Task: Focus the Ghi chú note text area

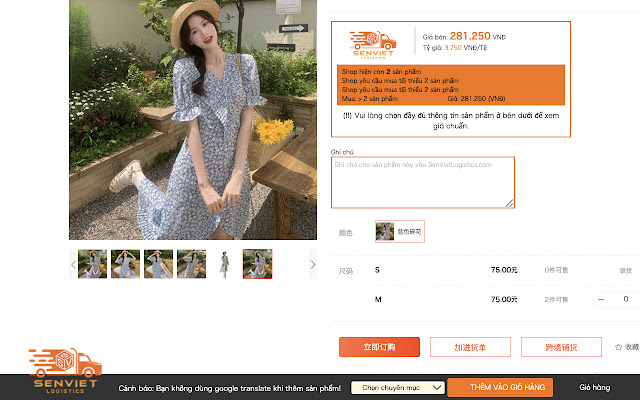Action: [x=423, y=182]
